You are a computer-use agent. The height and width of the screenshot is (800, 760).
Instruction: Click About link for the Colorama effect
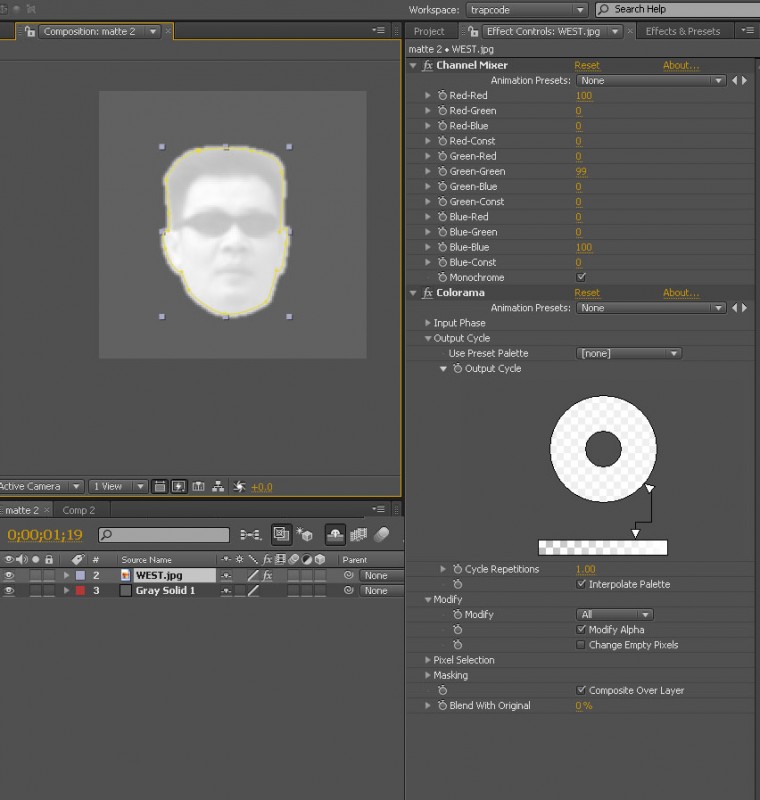tap(680, 293)
